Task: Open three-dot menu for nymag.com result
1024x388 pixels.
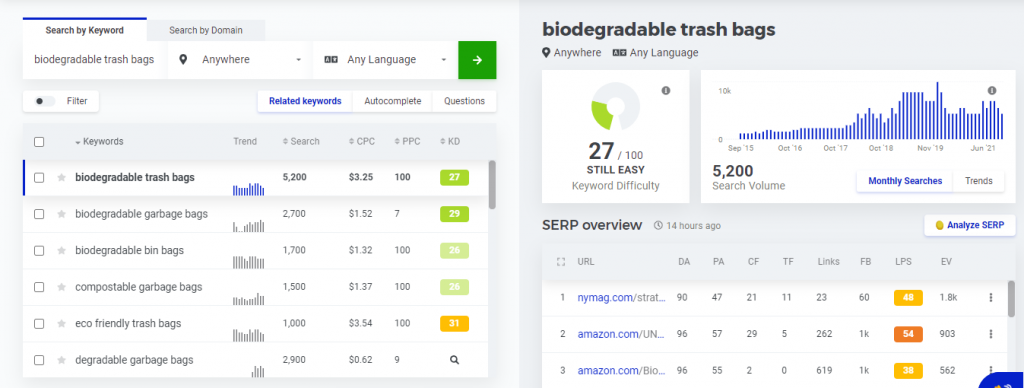Action: pos(991,298)
